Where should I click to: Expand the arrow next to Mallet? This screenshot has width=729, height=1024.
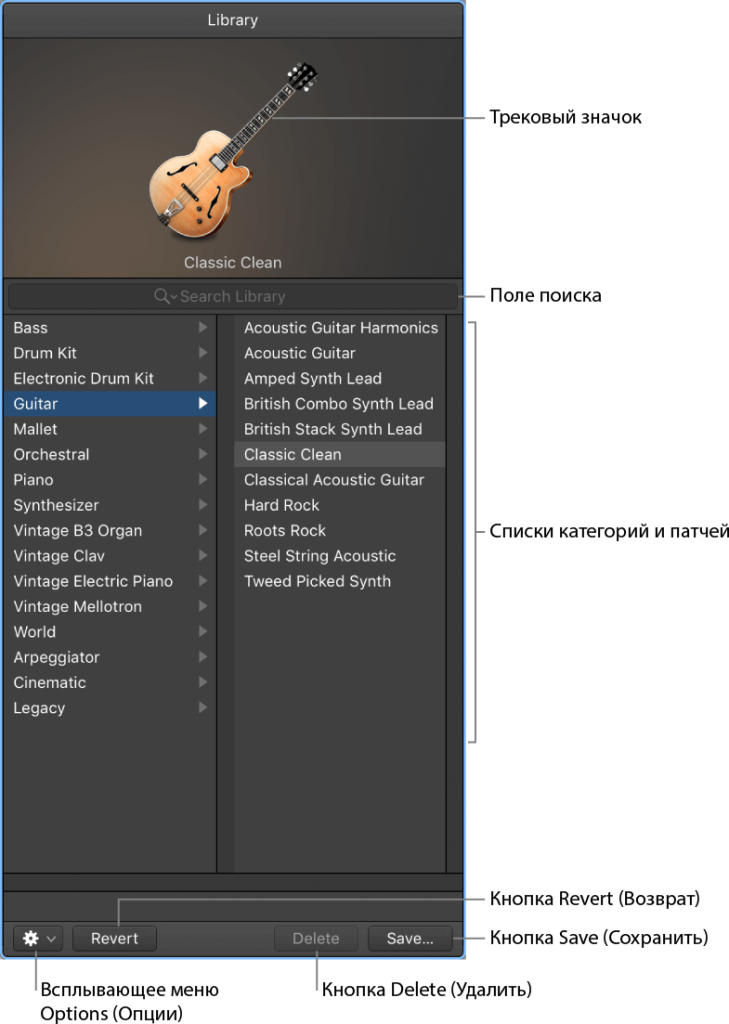click(x=203, y=428)
